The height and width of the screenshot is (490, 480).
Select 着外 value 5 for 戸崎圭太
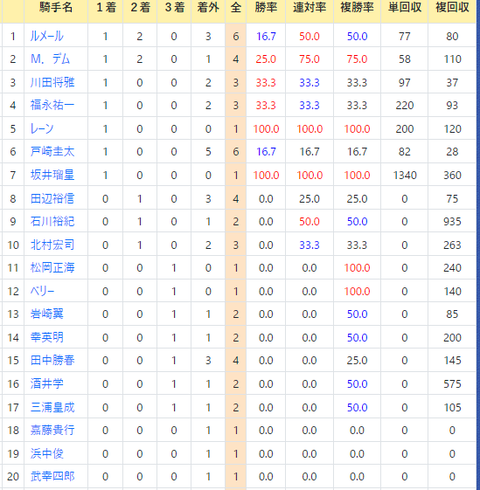click(x=208, y=152)
